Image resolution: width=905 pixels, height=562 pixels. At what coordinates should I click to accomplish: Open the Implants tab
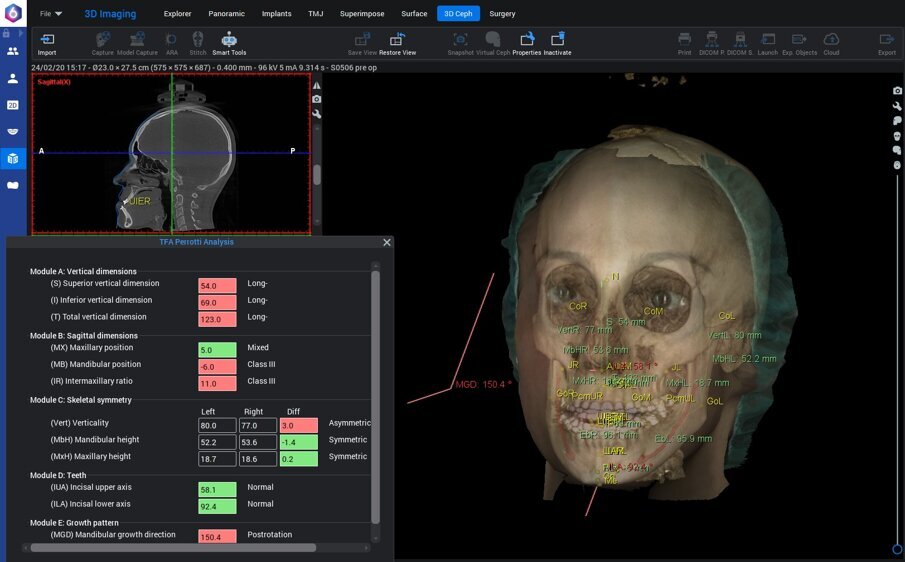(x=276, y=14)
